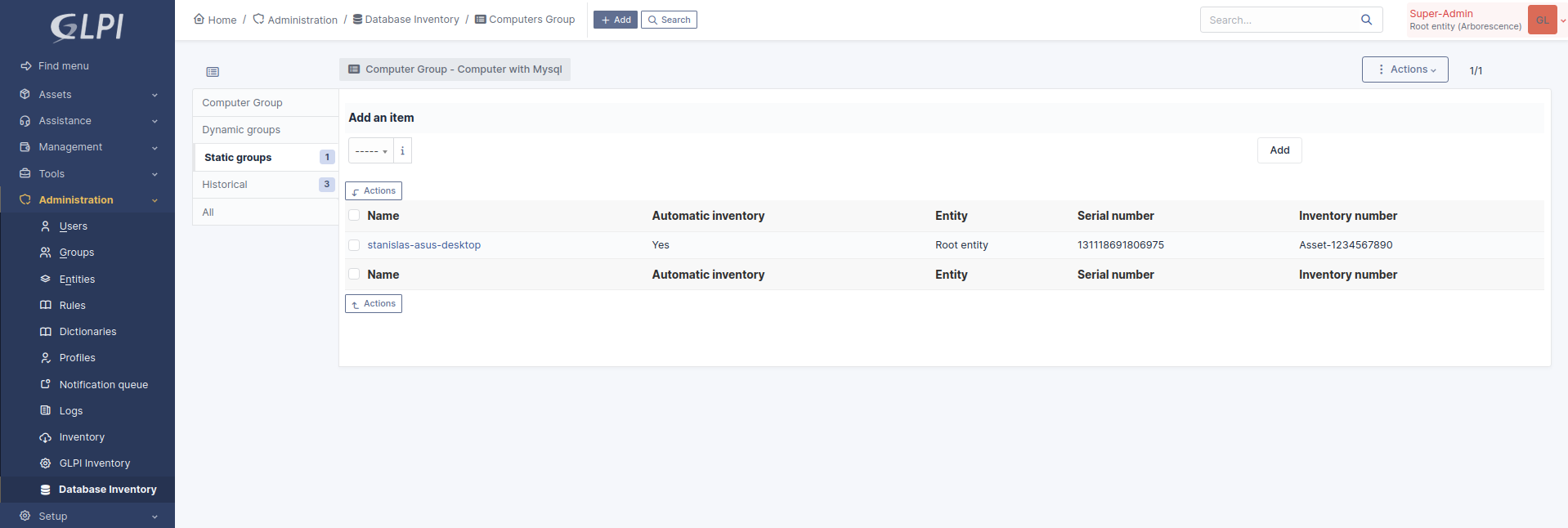The image size is (1568, 528).
Task: Click the Actions button below the table
Action: [374, 304]
